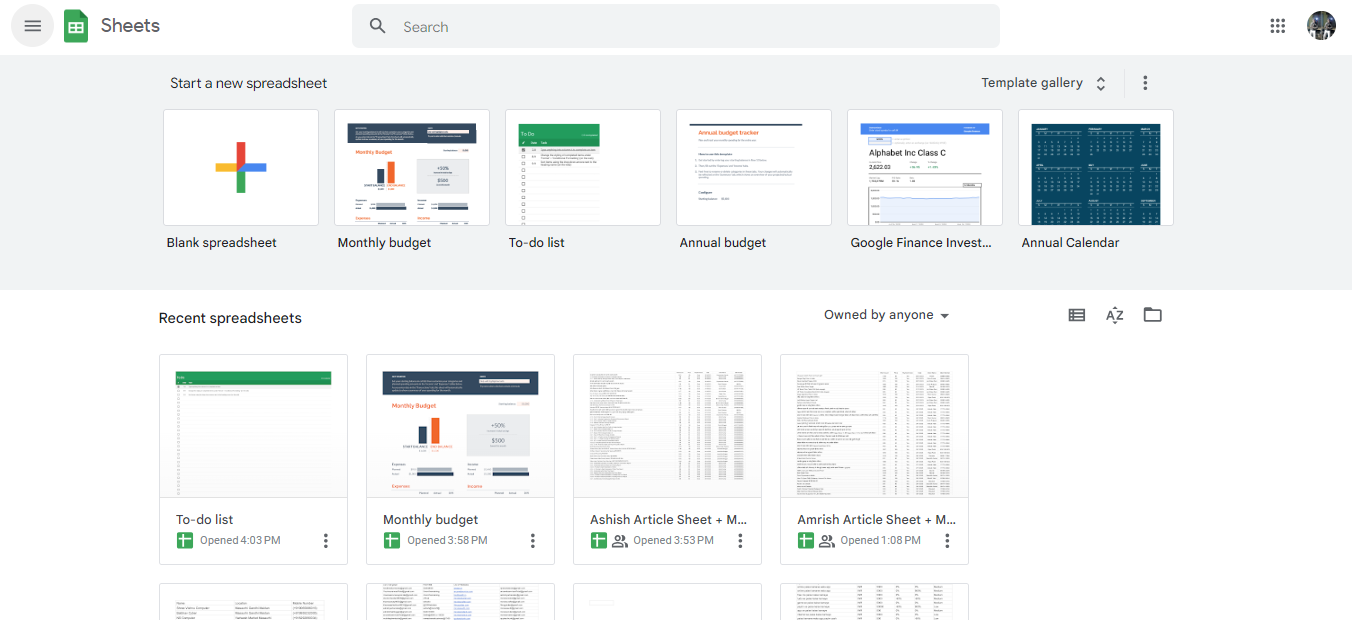Choose the Monthly budget template
This screenshot has height=620, width=1353.
point(412,168)
